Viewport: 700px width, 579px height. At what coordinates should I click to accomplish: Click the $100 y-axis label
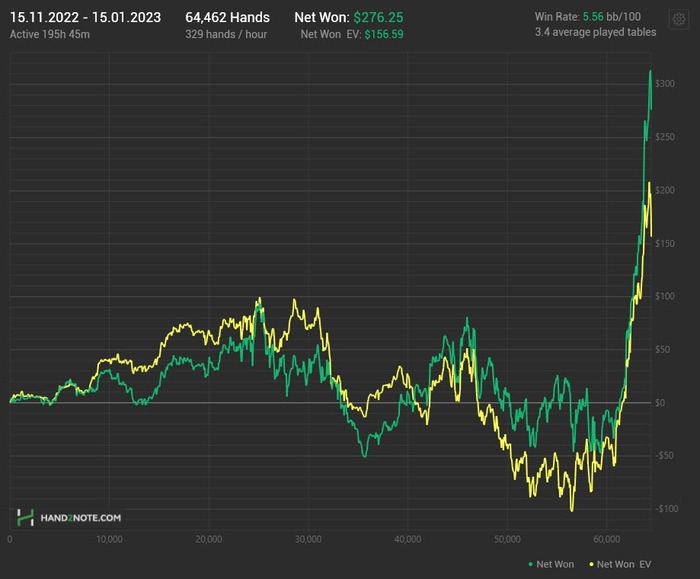pyautogui.click(x=665, y=296)
